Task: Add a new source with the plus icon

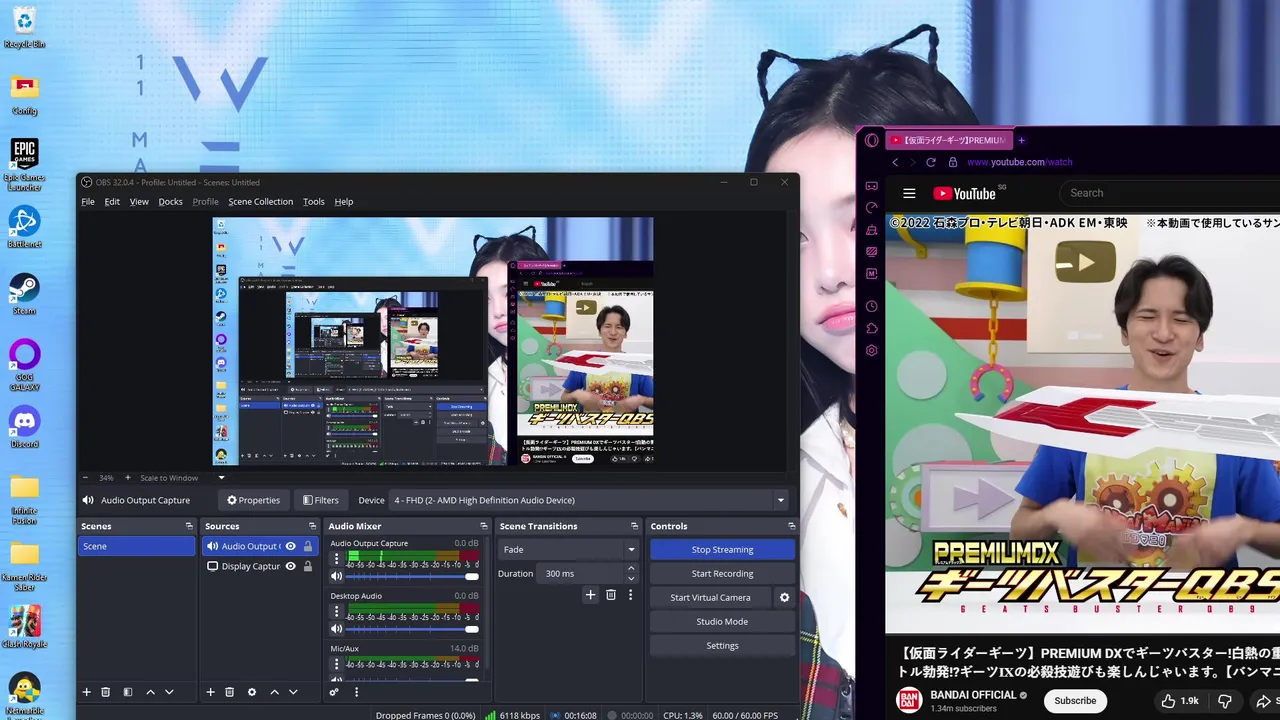Action: coord(210,692)
